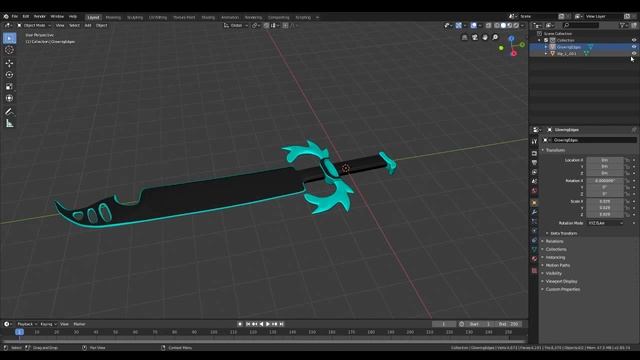The height and width of the screenshot is (360, 640).
Task: Open the File menu
Action: [15, 16]
